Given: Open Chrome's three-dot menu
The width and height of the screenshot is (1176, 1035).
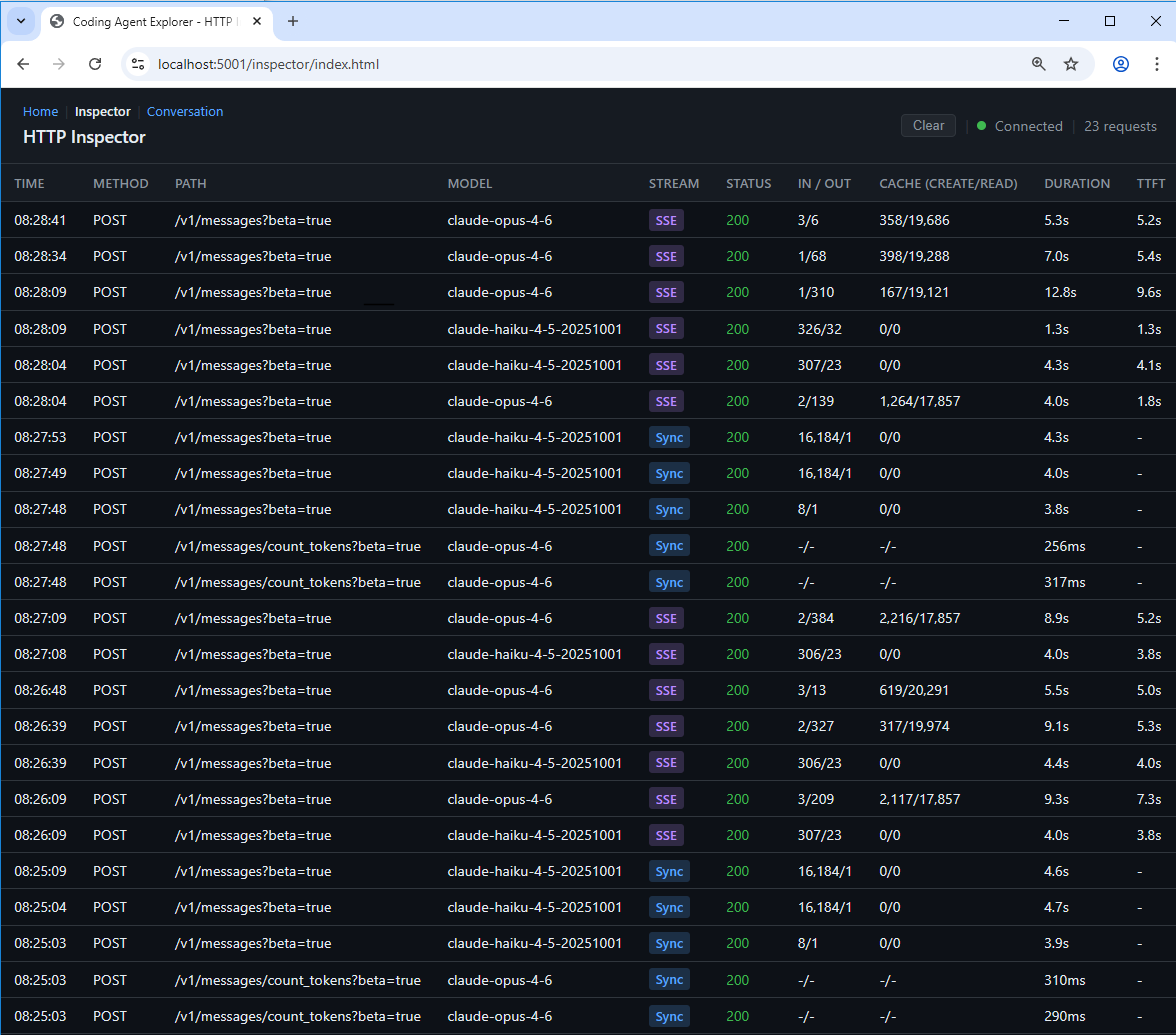Looking at the screenshot, I should (x=1157, y=63).
